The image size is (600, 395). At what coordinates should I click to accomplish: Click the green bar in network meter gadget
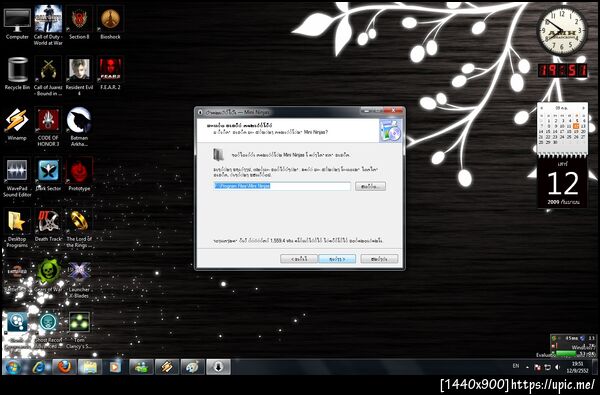point(566,354)
